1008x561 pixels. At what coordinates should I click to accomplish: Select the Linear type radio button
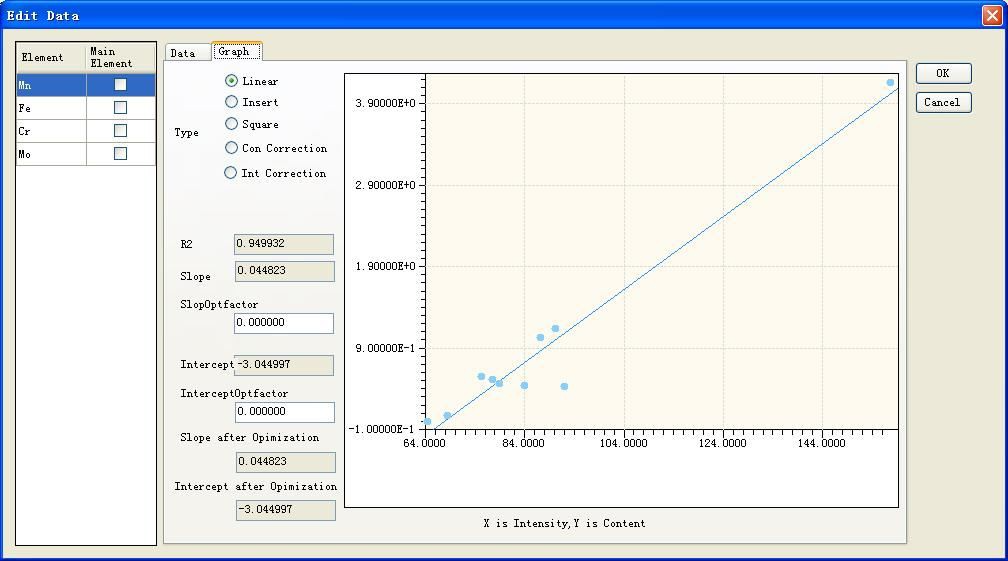(x=232, y=81)
